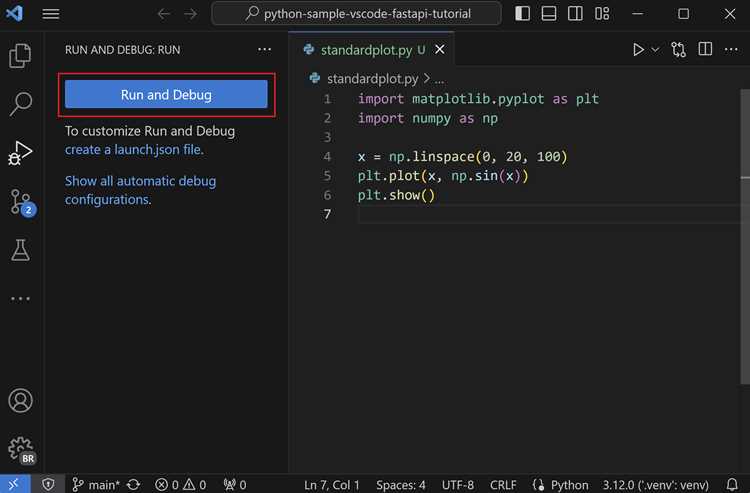Click 'import numpy as np' line
The image size is (750, 493).
coord(428,118)
